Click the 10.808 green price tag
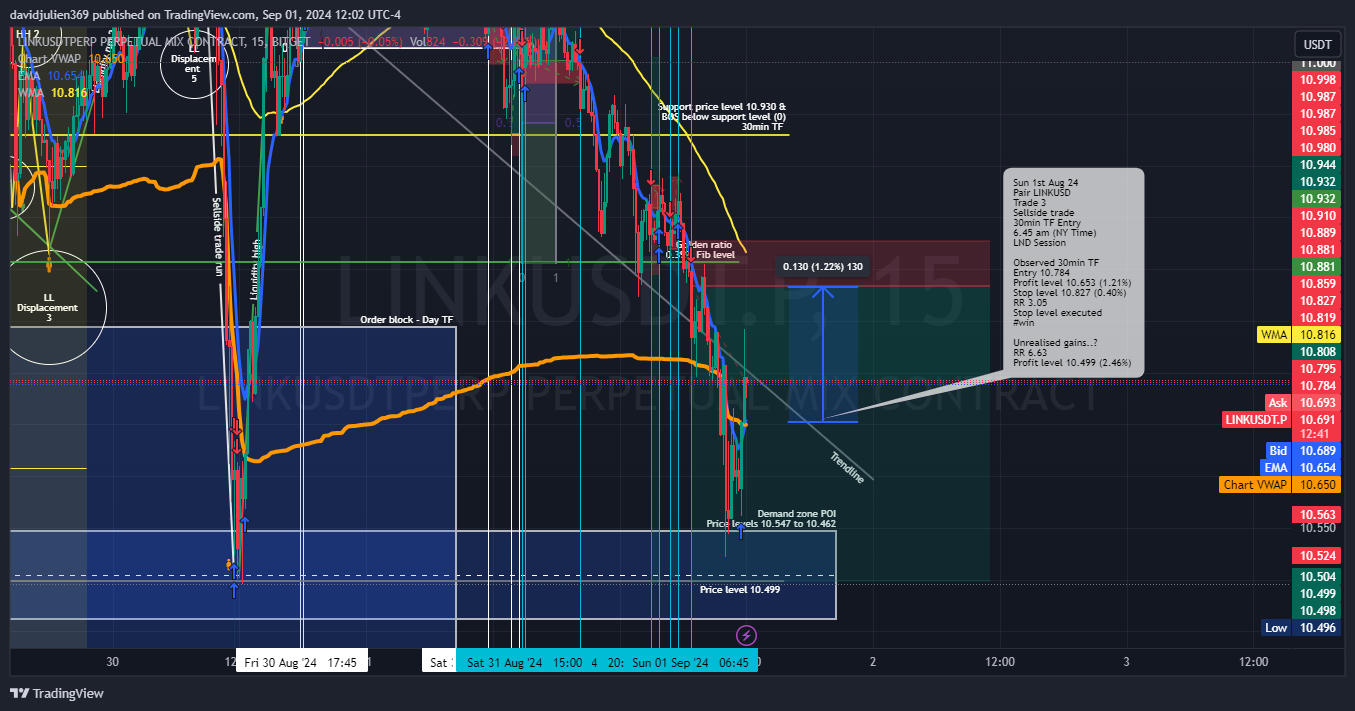 1318,352
